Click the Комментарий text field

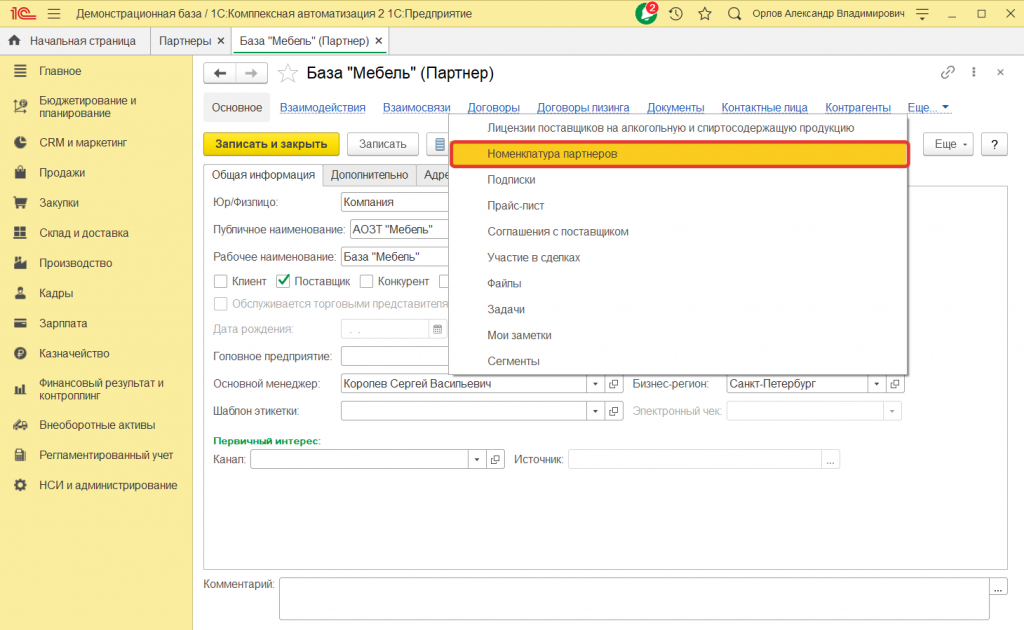click(633, 598)
